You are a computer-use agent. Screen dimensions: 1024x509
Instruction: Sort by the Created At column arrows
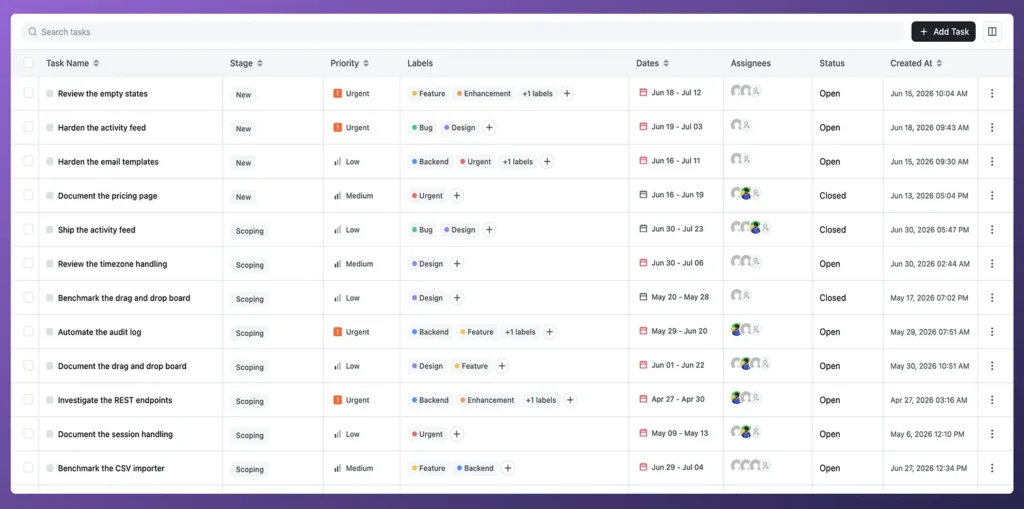(939, 63)
